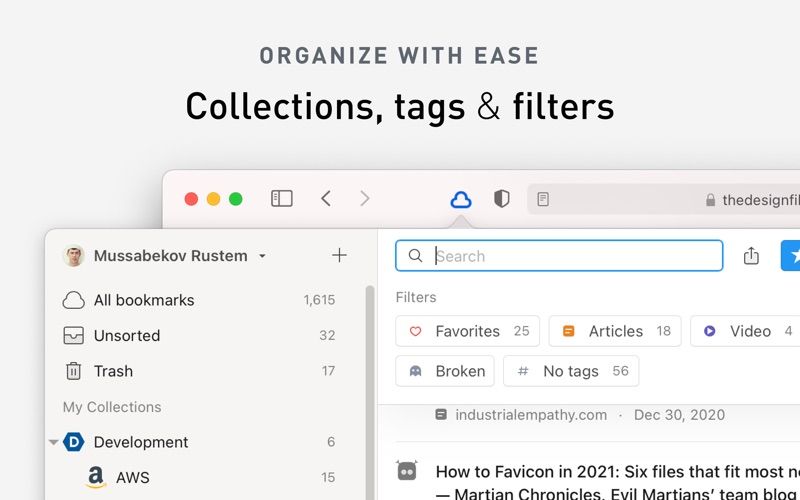Click the industrialempathy.com source text
This screenshot has height=500, width=800.
coord(531,415)
